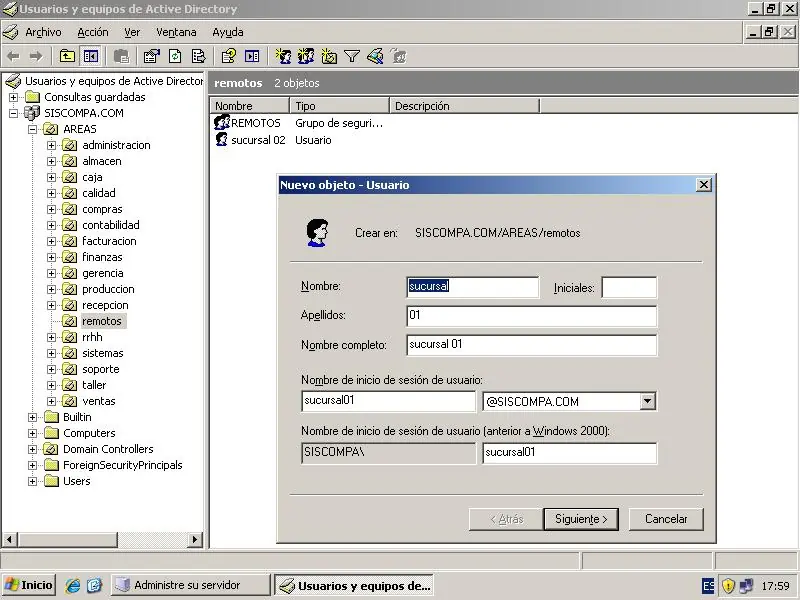Open the Ayuda menu

coord(228,32)
